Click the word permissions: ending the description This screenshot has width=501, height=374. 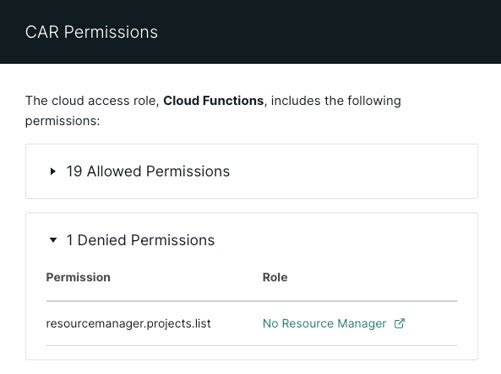tap(62, 121)
